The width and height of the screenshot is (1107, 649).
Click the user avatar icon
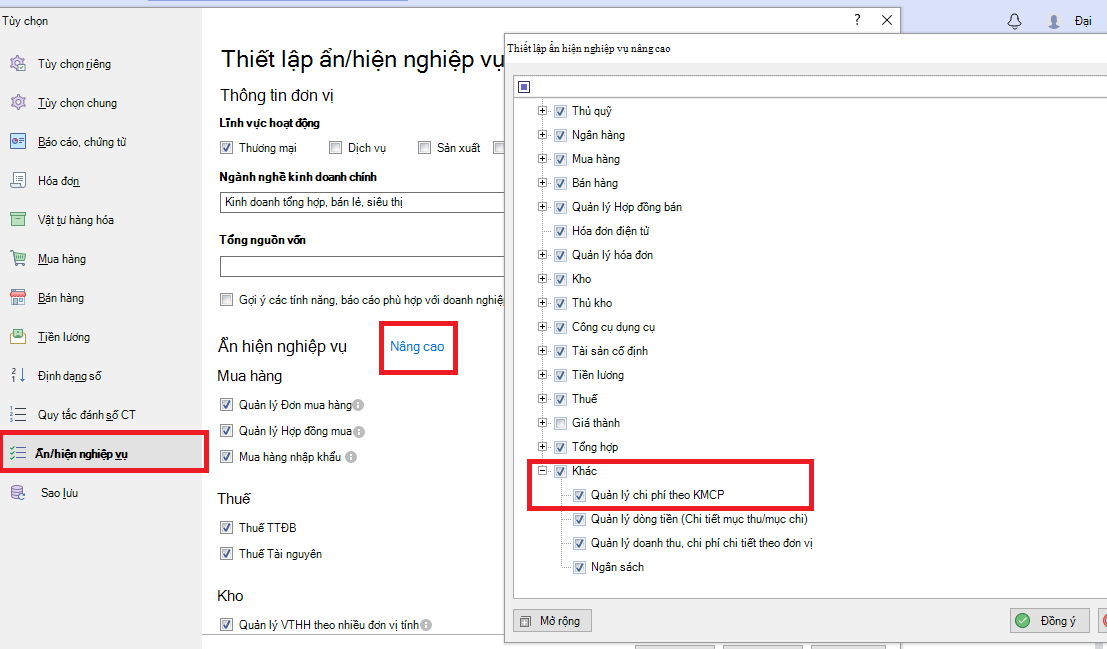click(x=1053, y=21)
